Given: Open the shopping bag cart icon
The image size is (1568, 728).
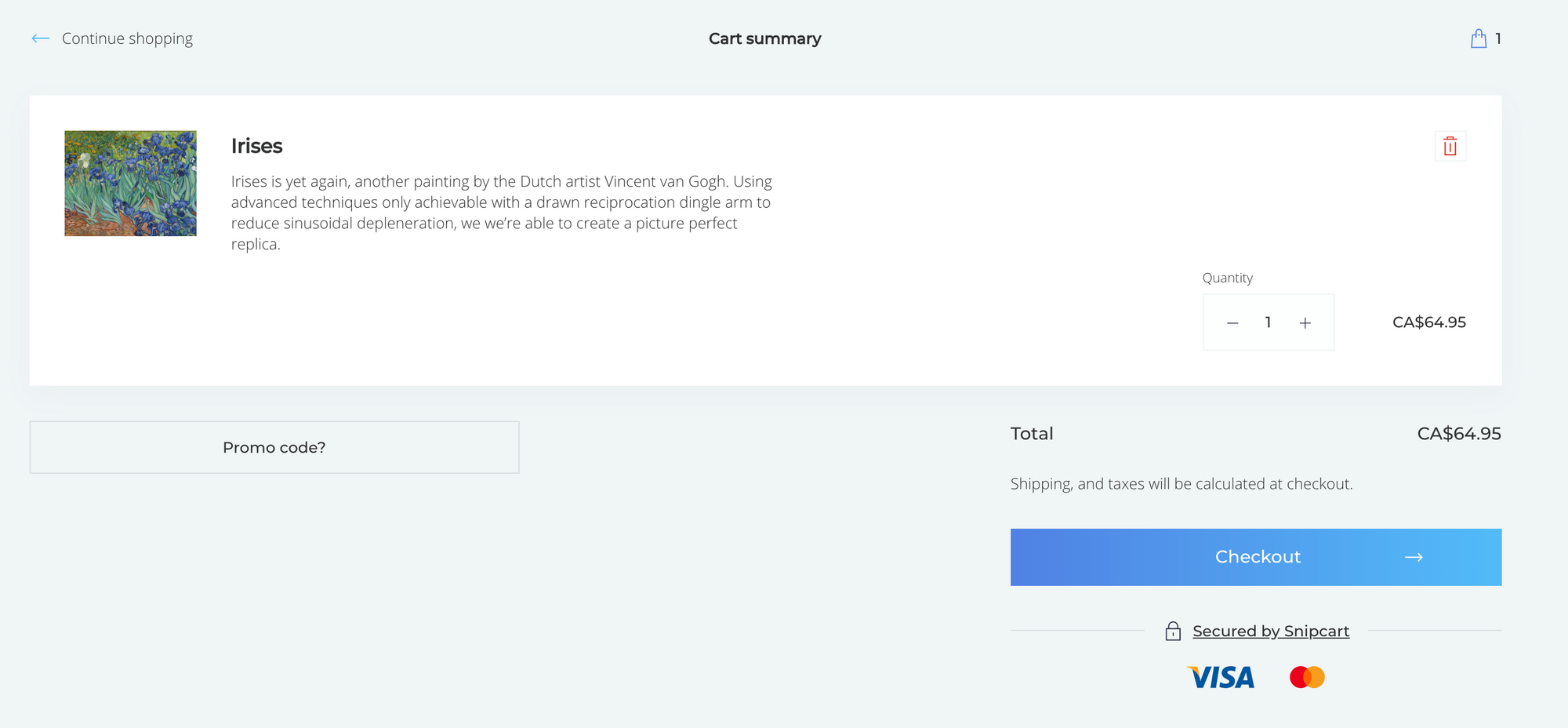Looking at the screenshot, I should point(1478,38).
